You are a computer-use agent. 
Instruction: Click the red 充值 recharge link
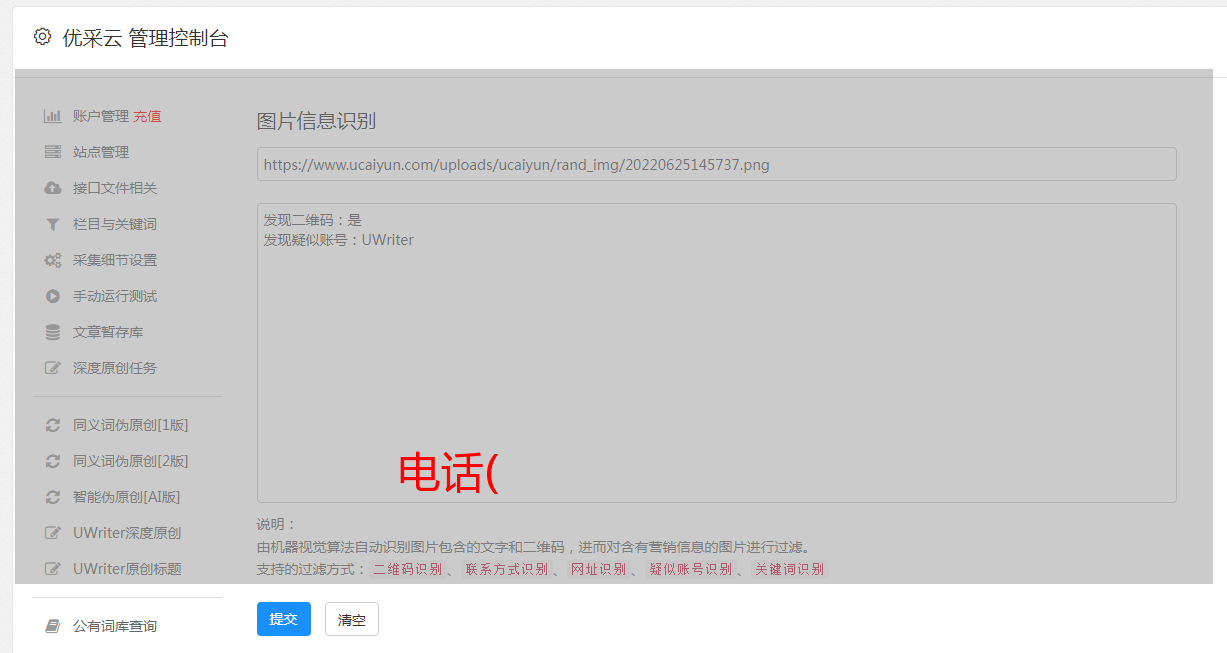tap(147, 116)
